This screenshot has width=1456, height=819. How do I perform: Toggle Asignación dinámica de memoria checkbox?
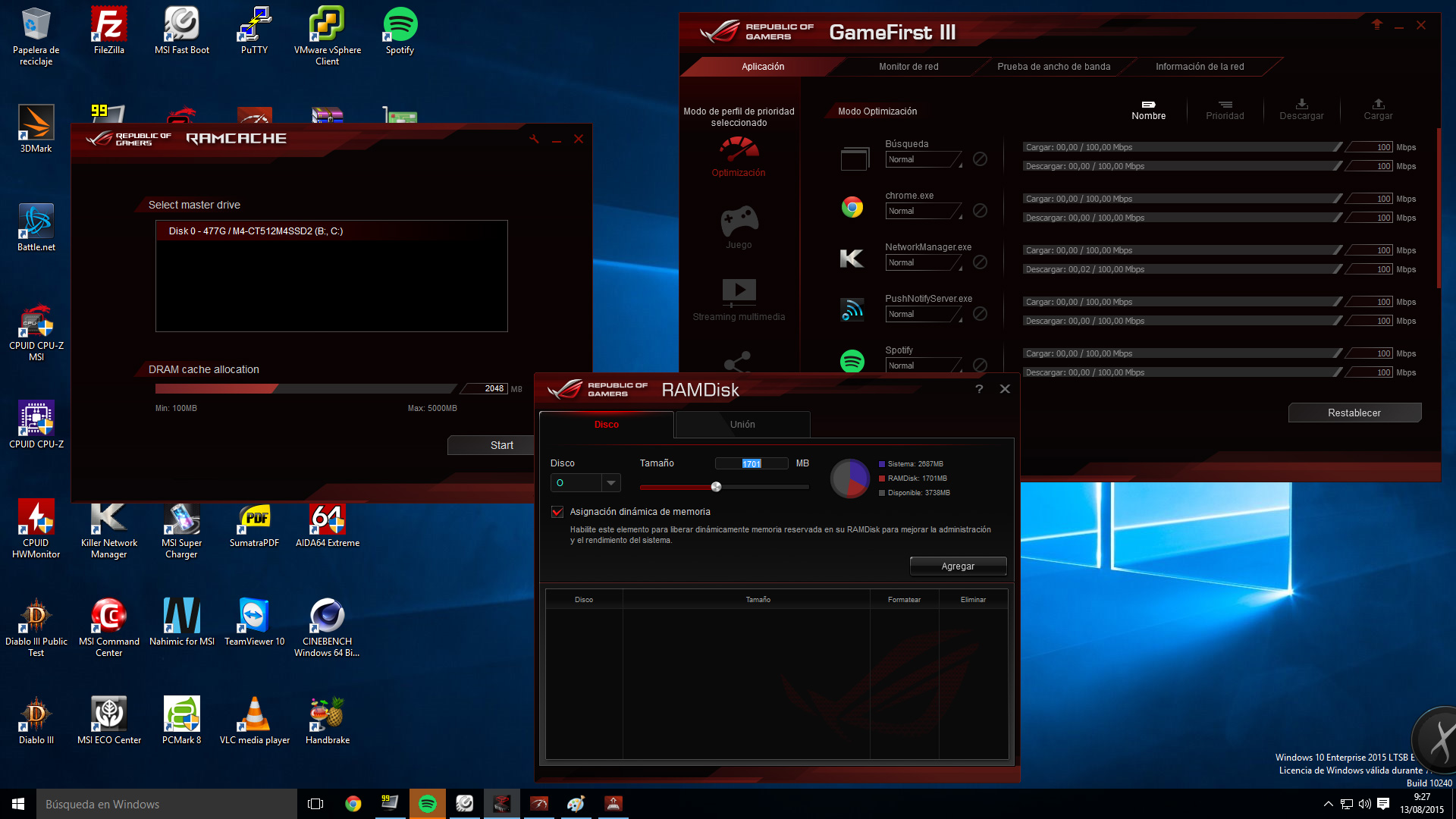557,512
